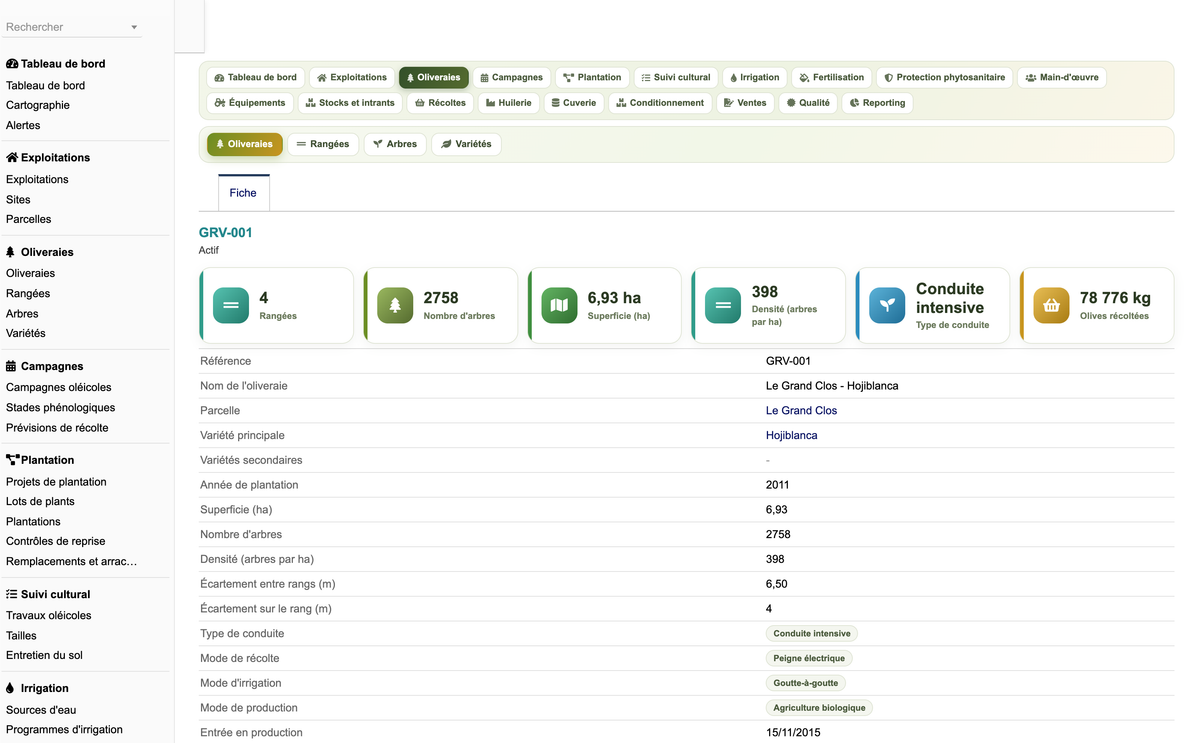Viewport: 1200px width, 743px height.
Task: Open Fertilisation module
Action: [x=832, y=77]
